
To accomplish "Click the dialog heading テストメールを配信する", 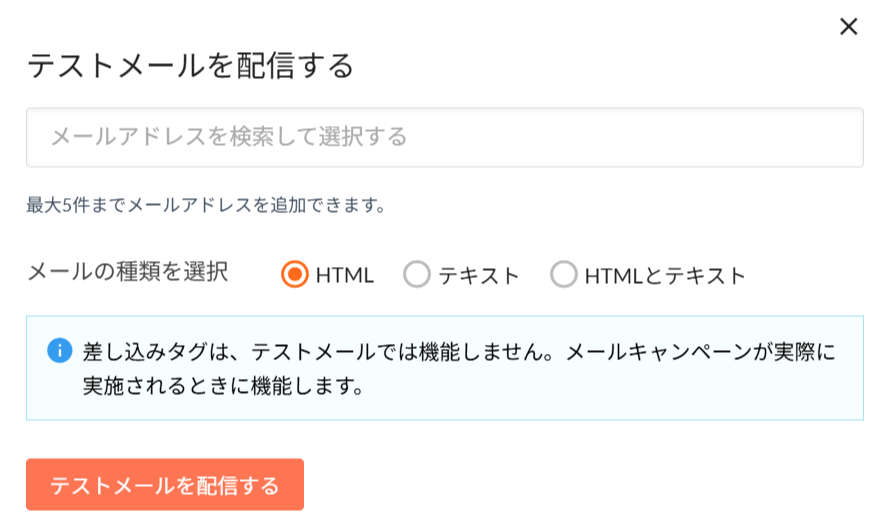I will (190, 66).
